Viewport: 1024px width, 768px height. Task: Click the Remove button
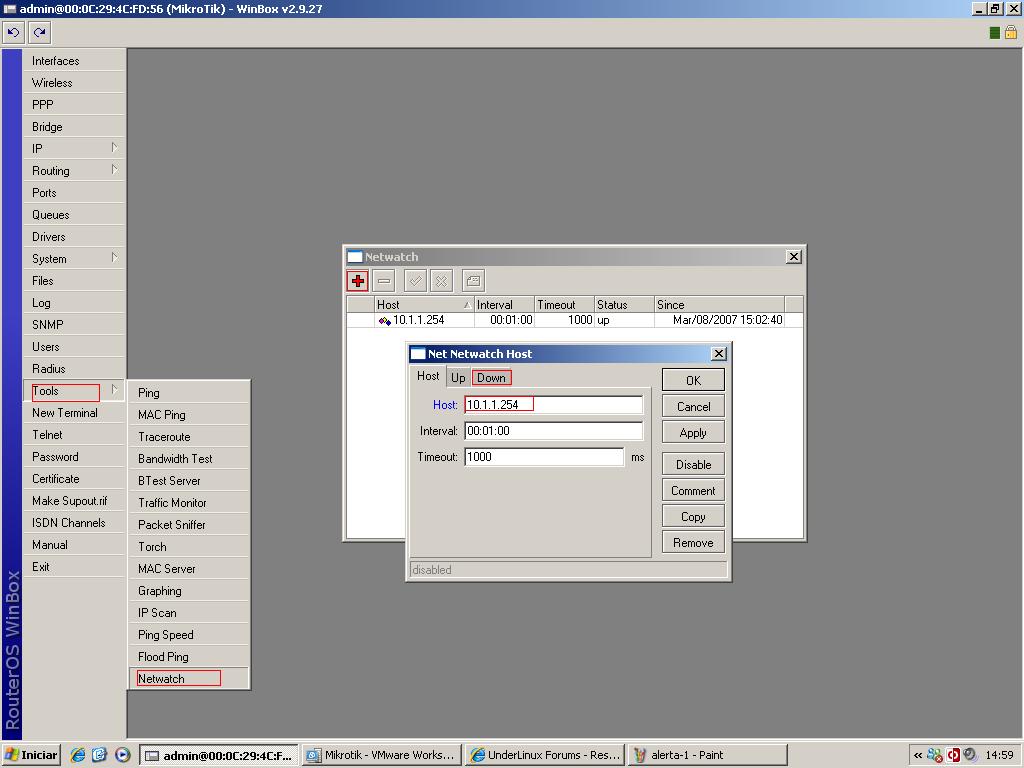click(693, 543)
